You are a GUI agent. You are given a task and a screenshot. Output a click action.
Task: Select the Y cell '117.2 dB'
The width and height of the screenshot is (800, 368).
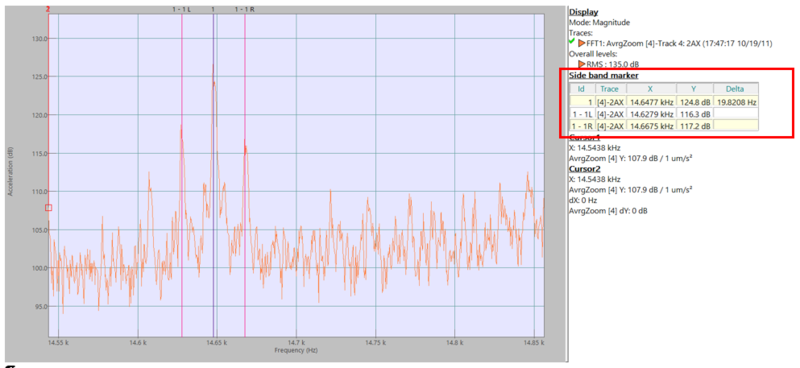click(x=695, y=126)
